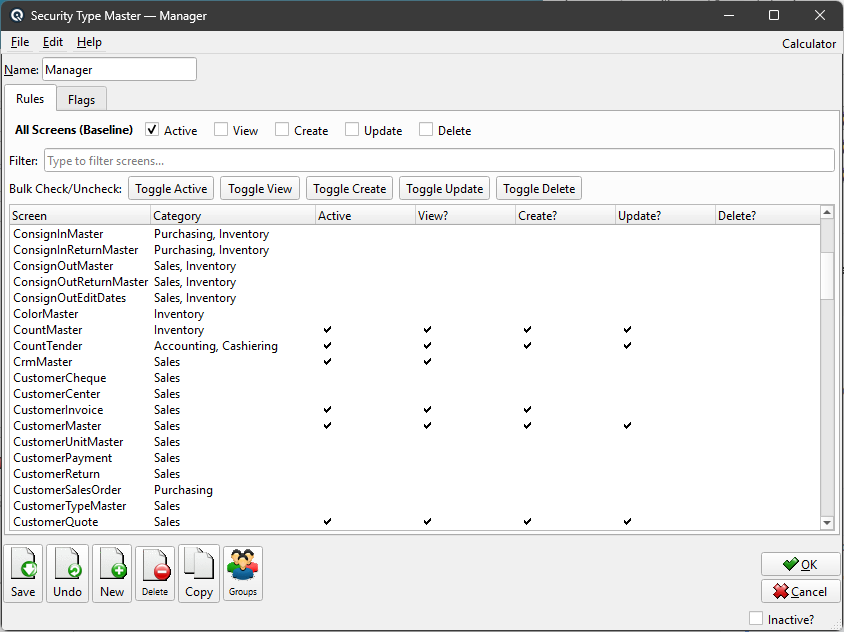844x632 pixels.
Task: Click the vertical scrollbar thumb
Action: point(827,275)
